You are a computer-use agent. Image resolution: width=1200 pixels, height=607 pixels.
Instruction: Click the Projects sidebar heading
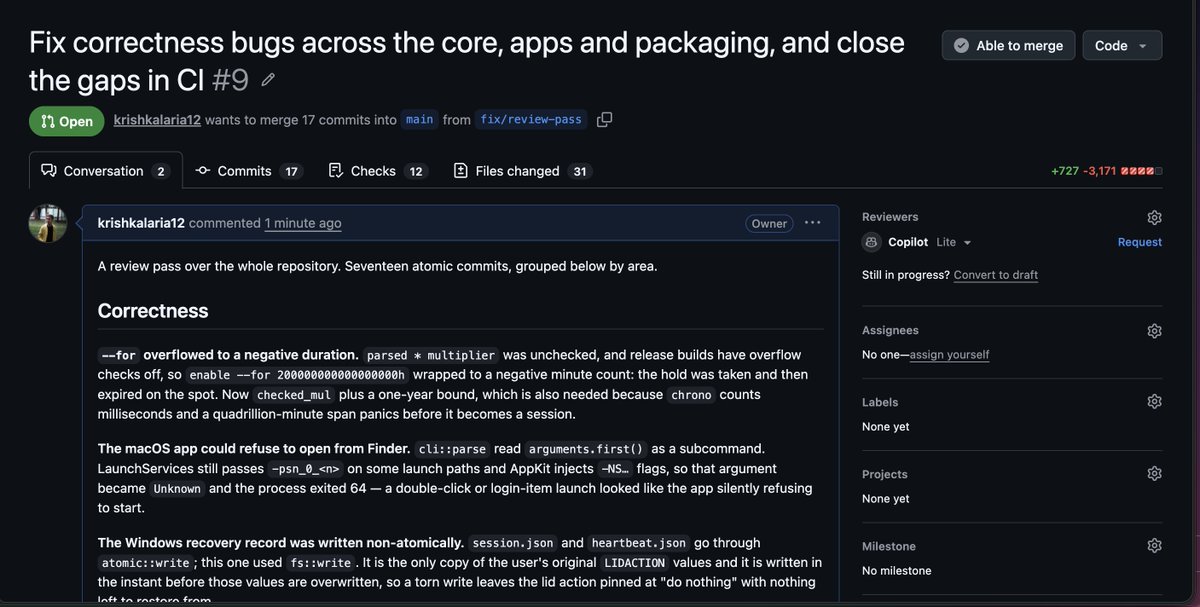click(x=884, y=474)
